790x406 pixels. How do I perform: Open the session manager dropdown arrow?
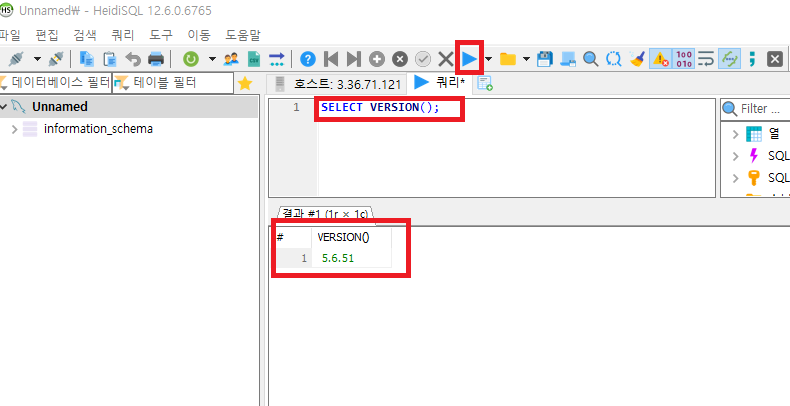[37, 59]
